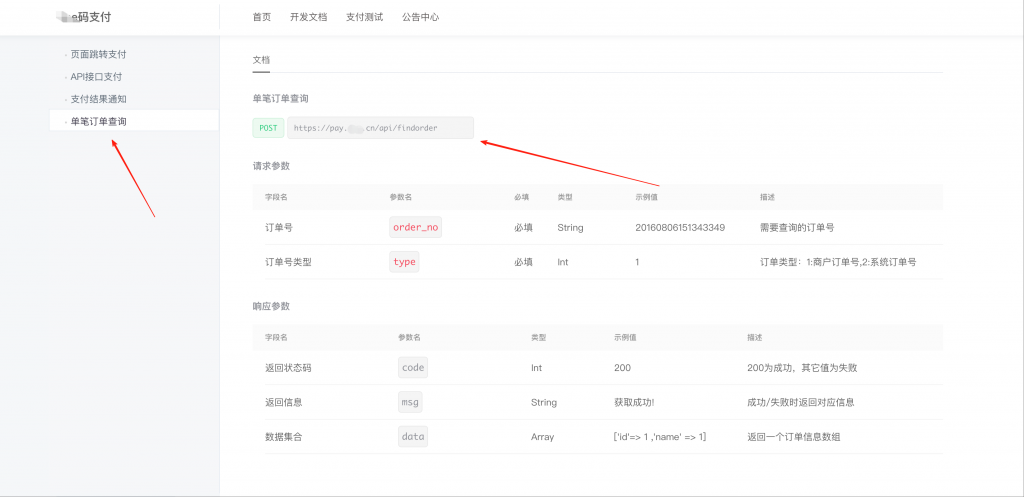Click the 订单号 field name cell
The image size is (1024, 497).
tap(279, 227)
